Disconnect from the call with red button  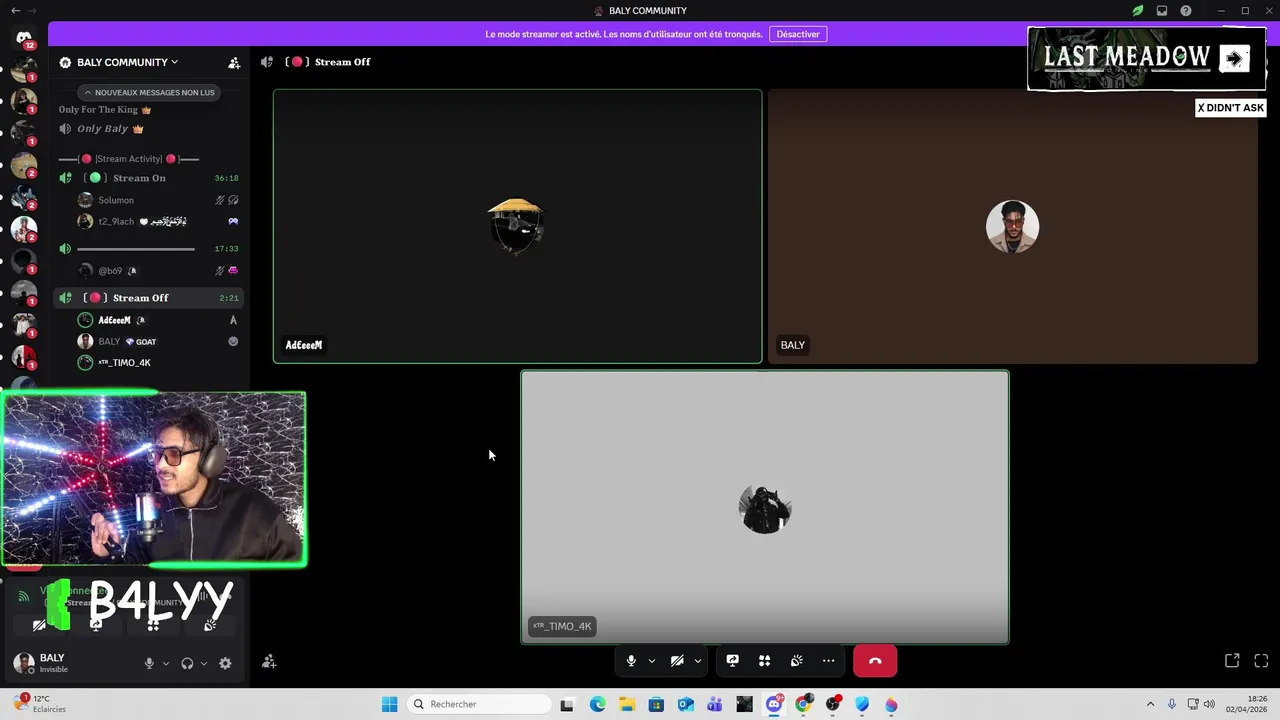(x=875, y=661)
